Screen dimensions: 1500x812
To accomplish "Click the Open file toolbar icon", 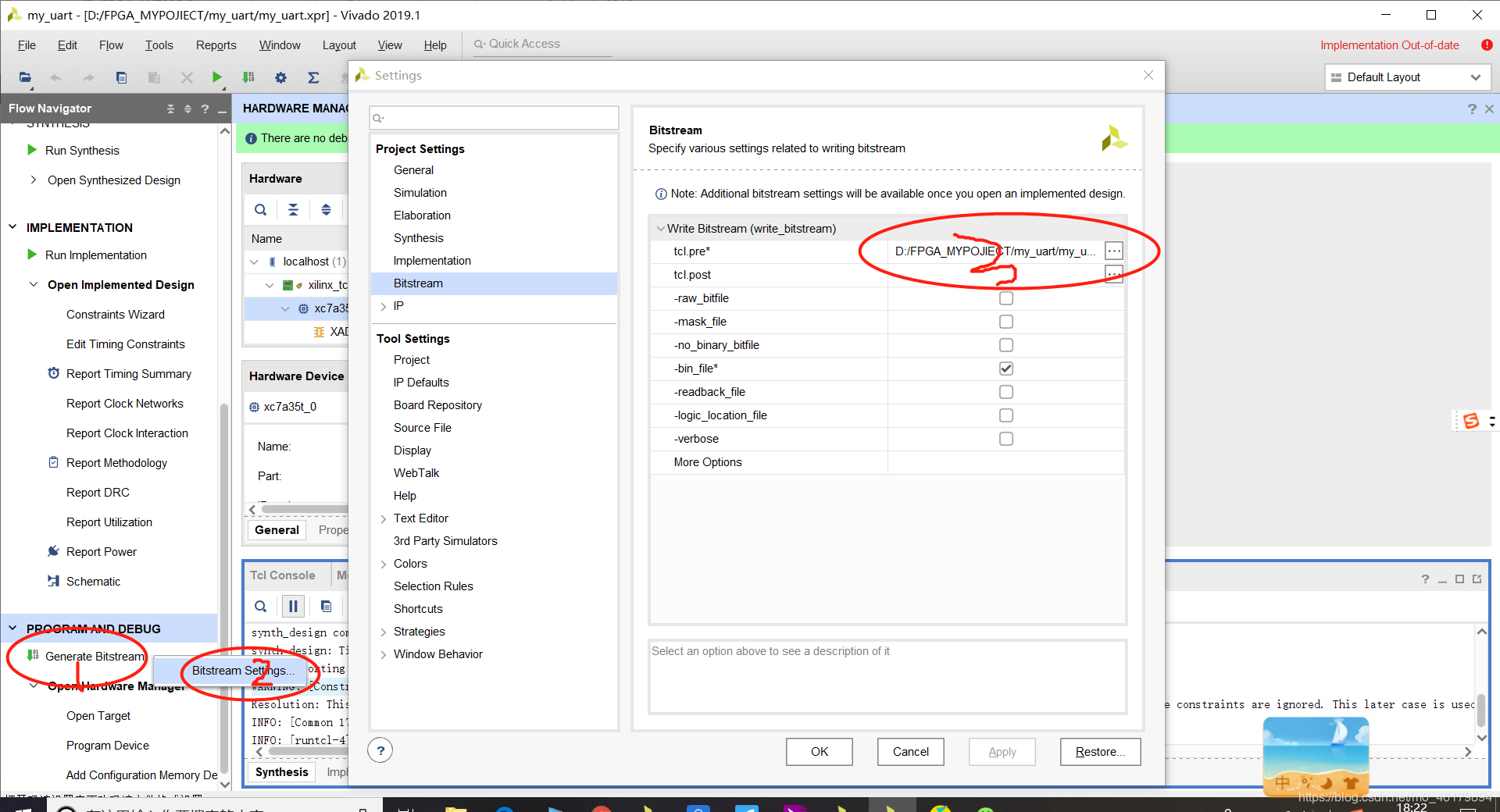I will 24,77.
